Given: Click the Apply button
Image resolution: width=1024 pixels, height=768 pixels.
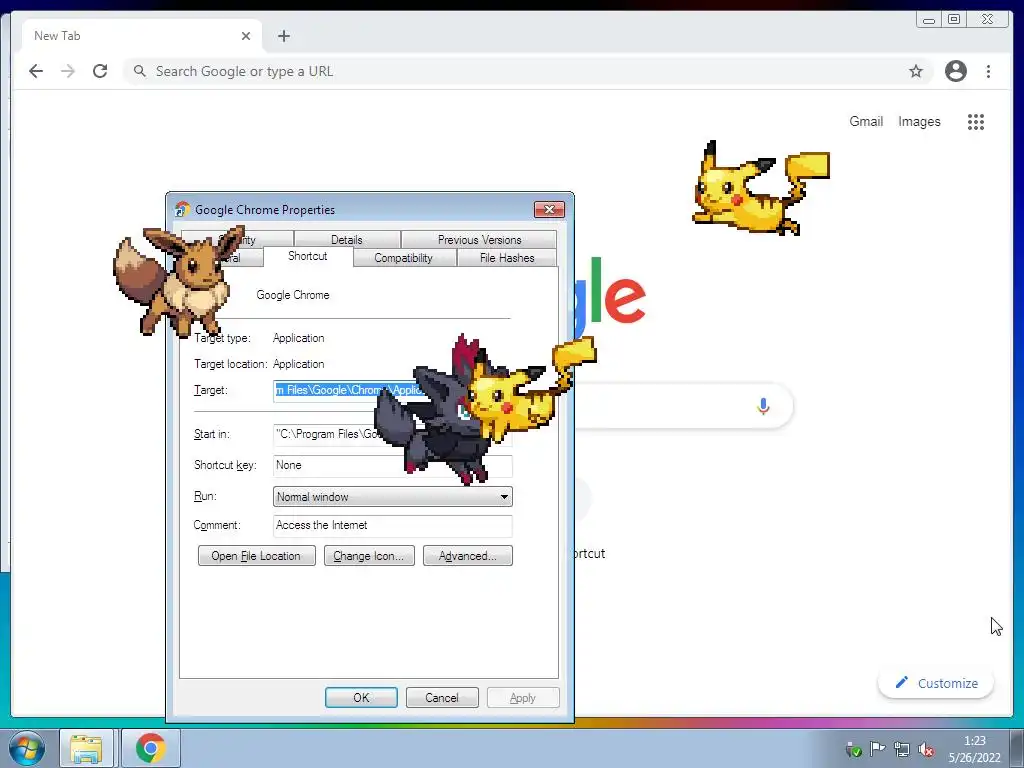Looking at the screenshot, I should 522,697.
